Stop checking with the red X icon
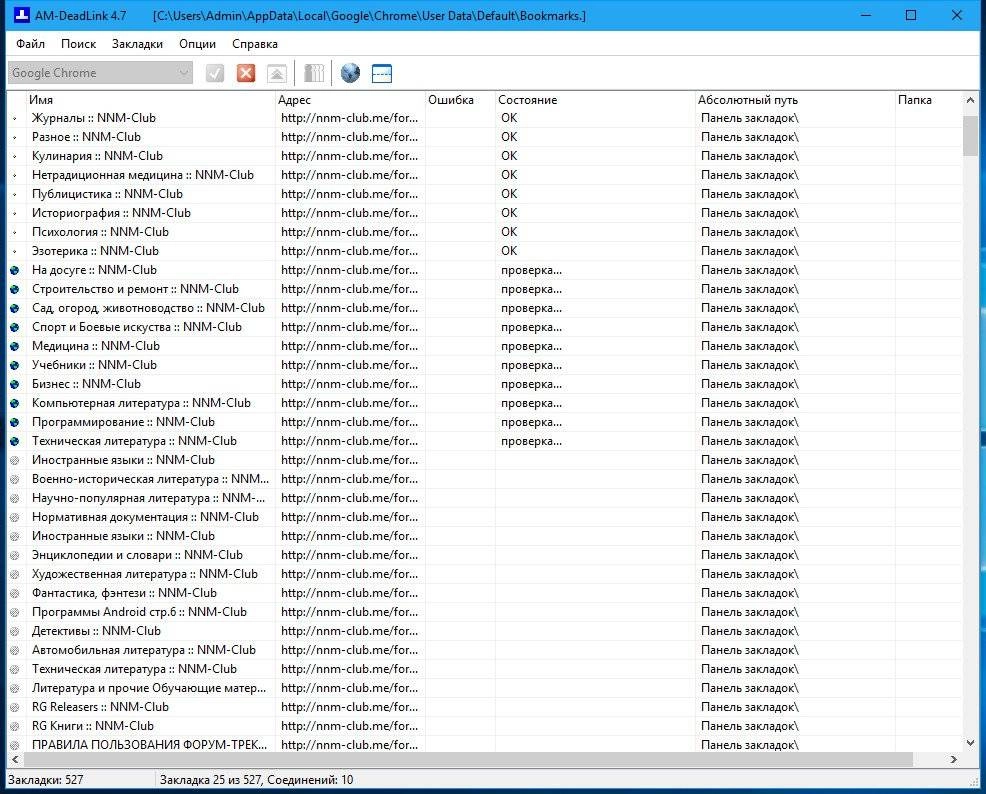 246,74
